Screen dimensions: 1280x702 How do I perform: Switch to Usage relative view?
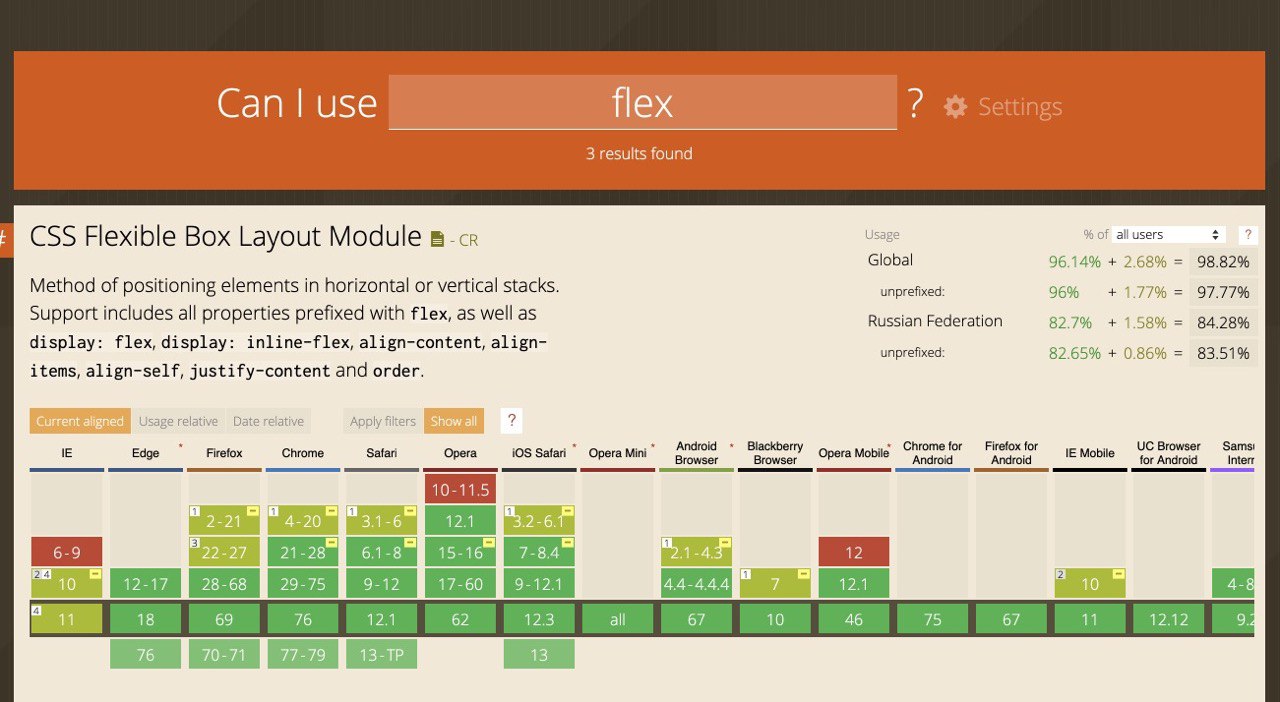coord(178,421)
